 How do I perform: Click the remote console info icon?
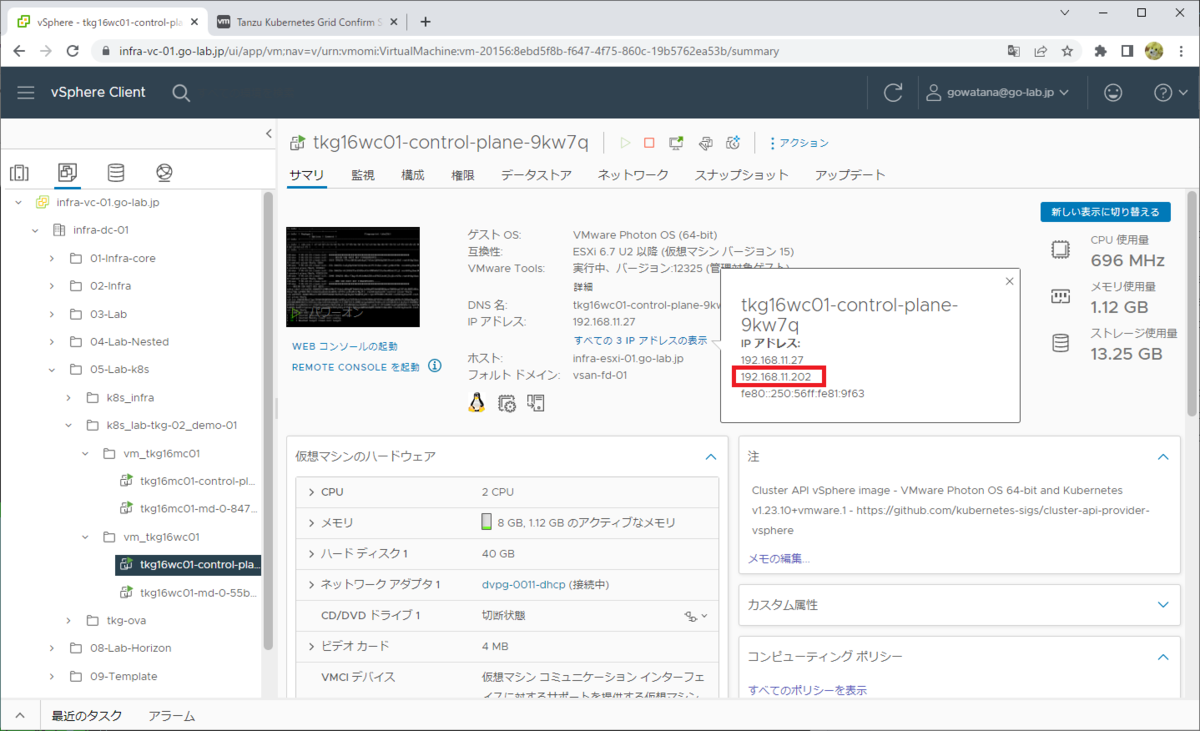point(435,366)
